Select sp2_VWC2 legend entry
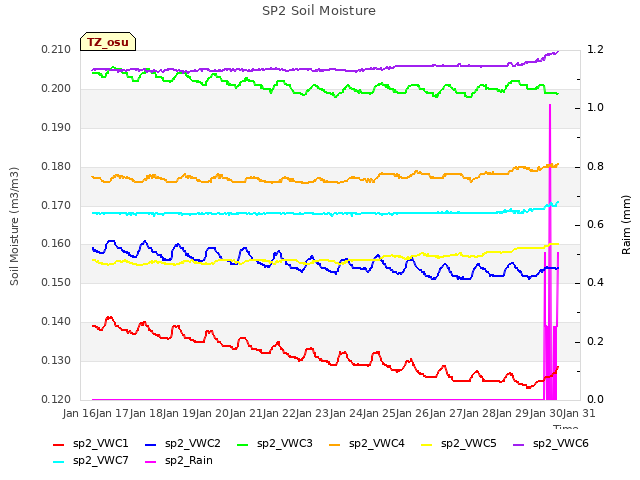 183,444
